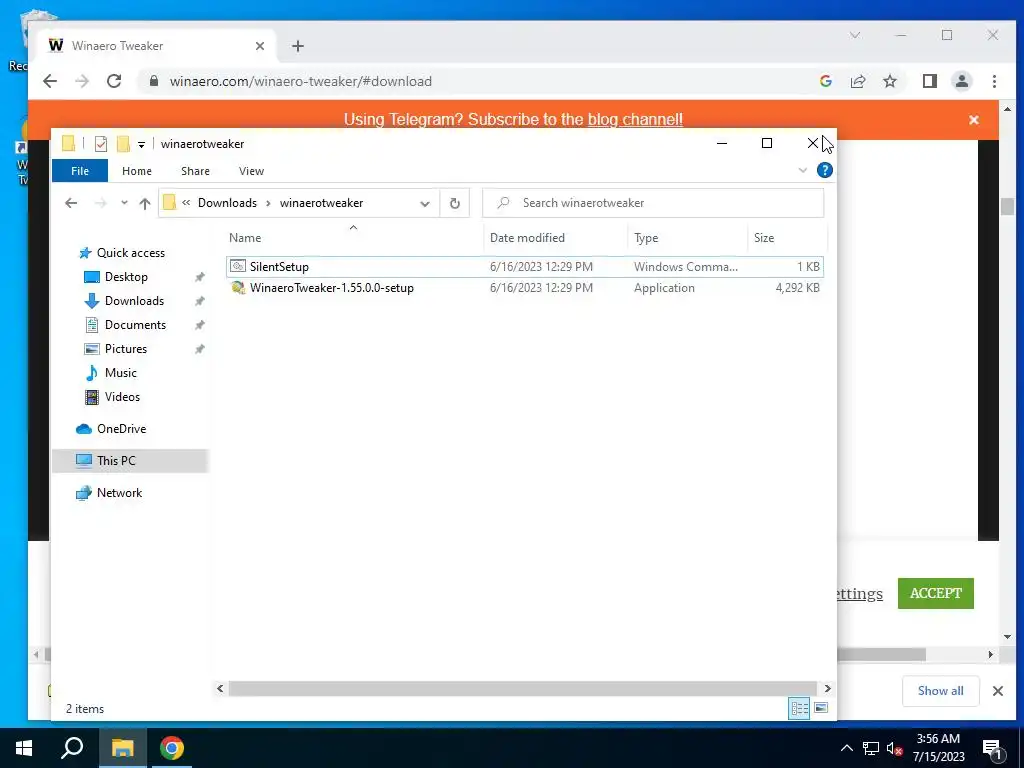Viewport: 1024px width, 768px height.
Task: Click the New folder quick access toolbar icon
Action: pyautogui.click(x=123, y=144)
